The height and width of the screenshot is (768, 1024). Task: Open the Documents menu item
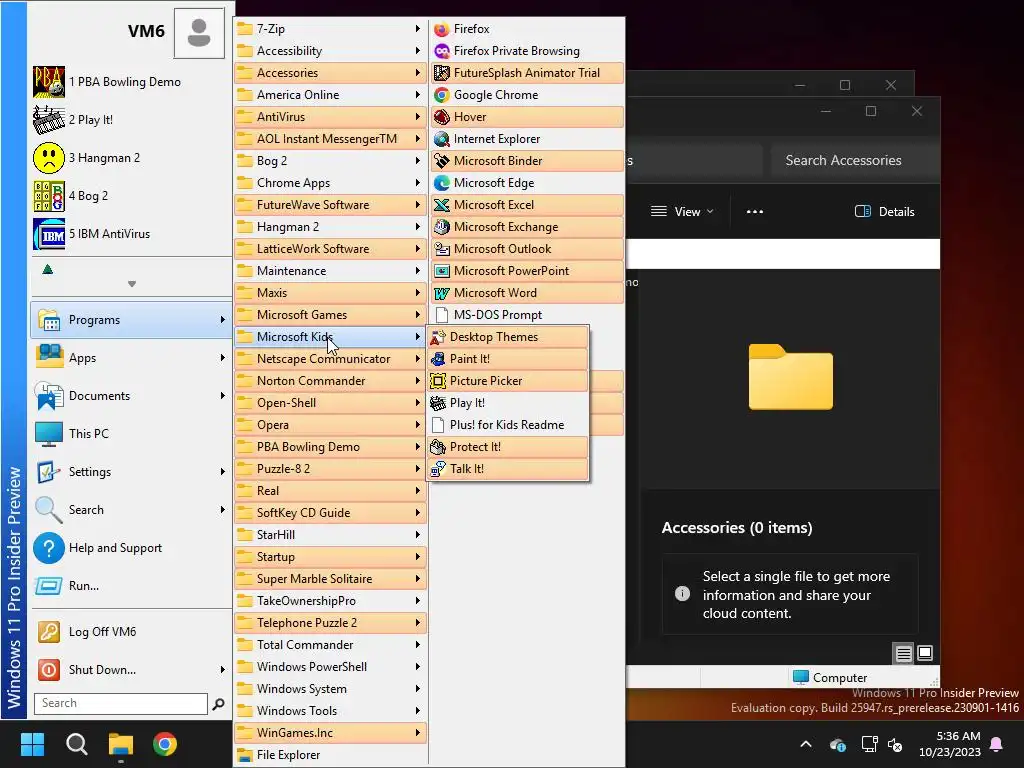131,396
